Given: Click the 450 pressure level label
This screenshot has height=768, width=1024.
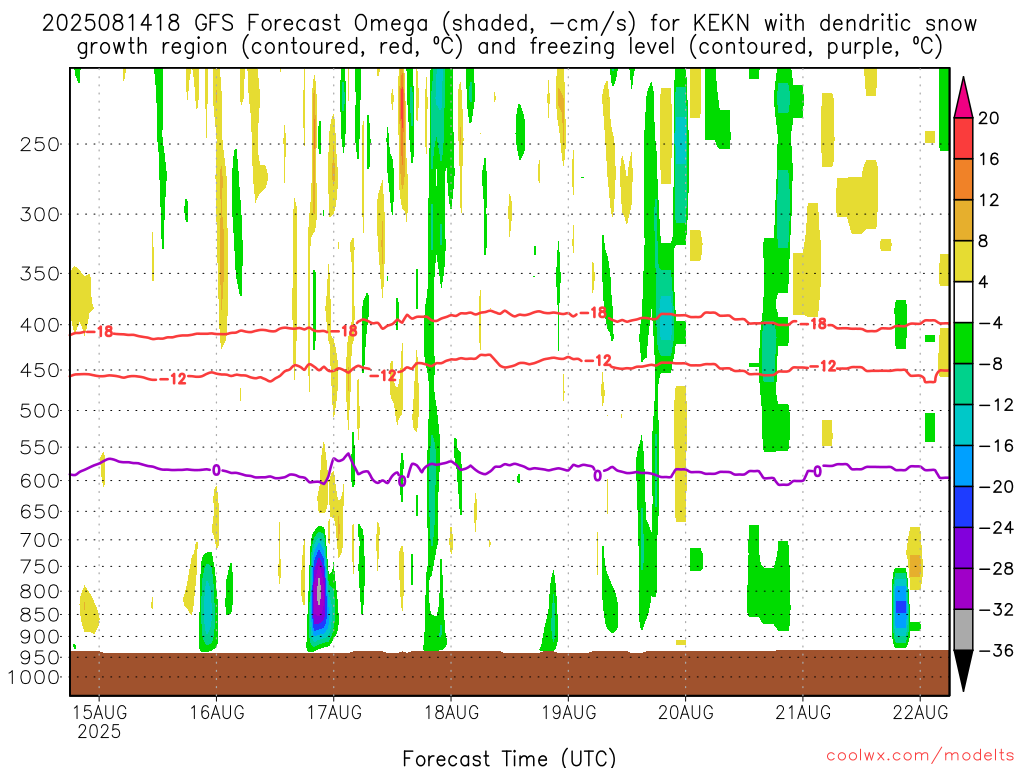Looking at the screenshot, I should tap(40, 370).
